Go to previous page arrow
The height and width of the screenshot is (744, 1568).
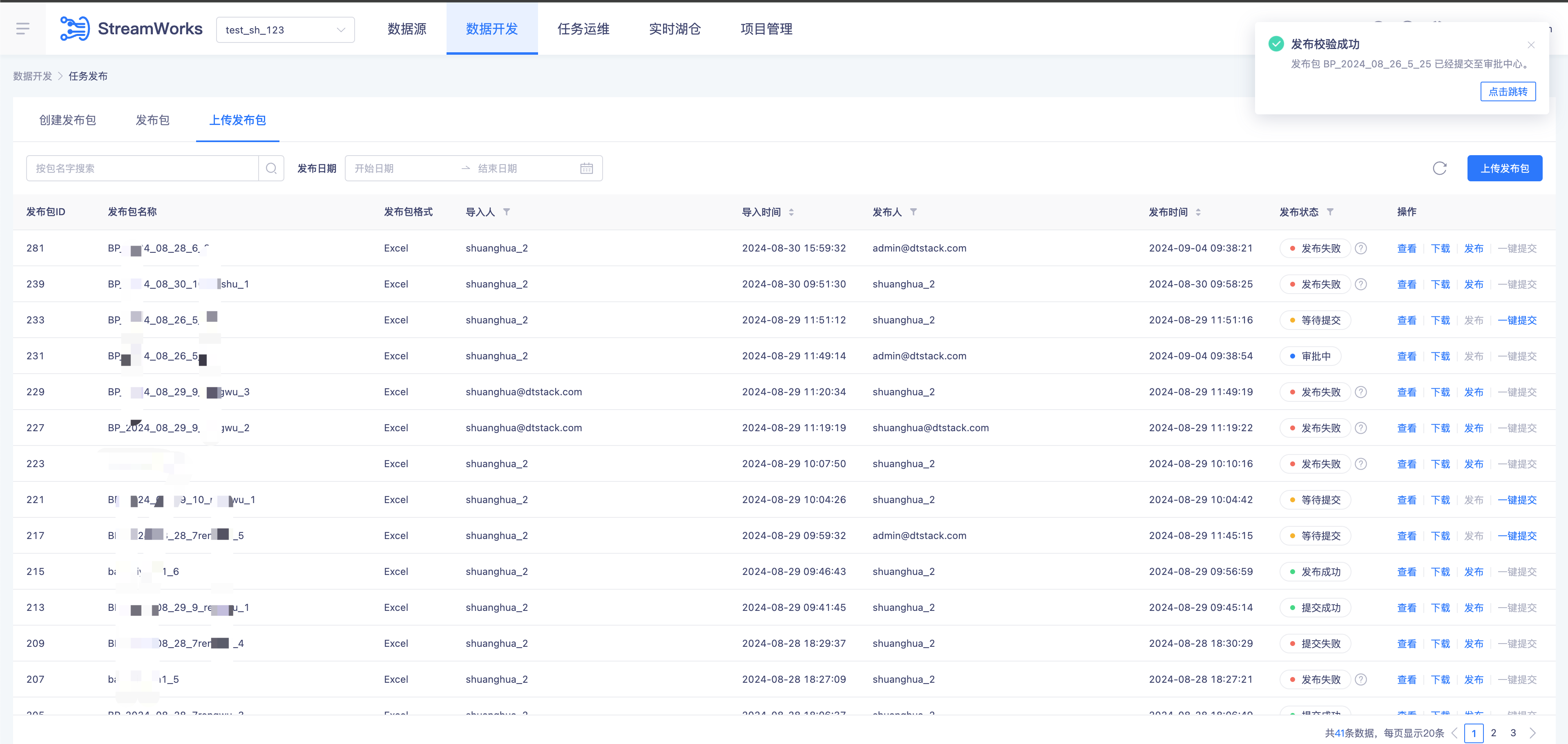pyautogui.click(x=1455, y=733)
